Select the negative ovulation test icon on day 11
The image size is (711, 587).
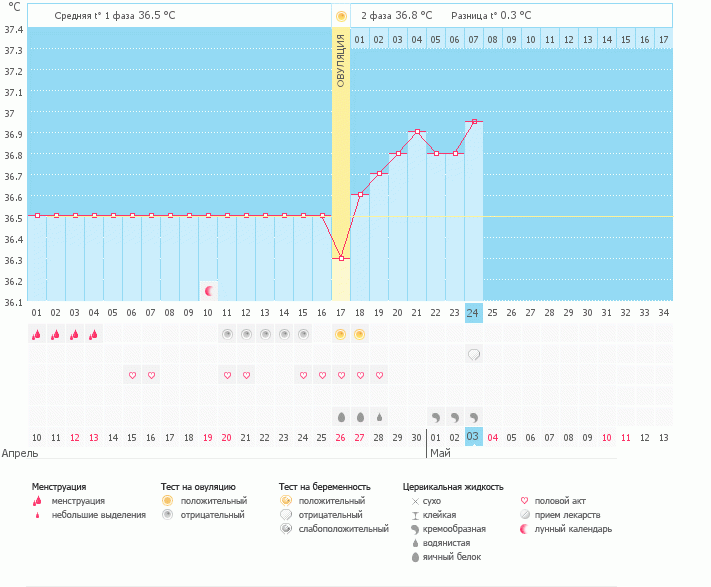point(227,335)
